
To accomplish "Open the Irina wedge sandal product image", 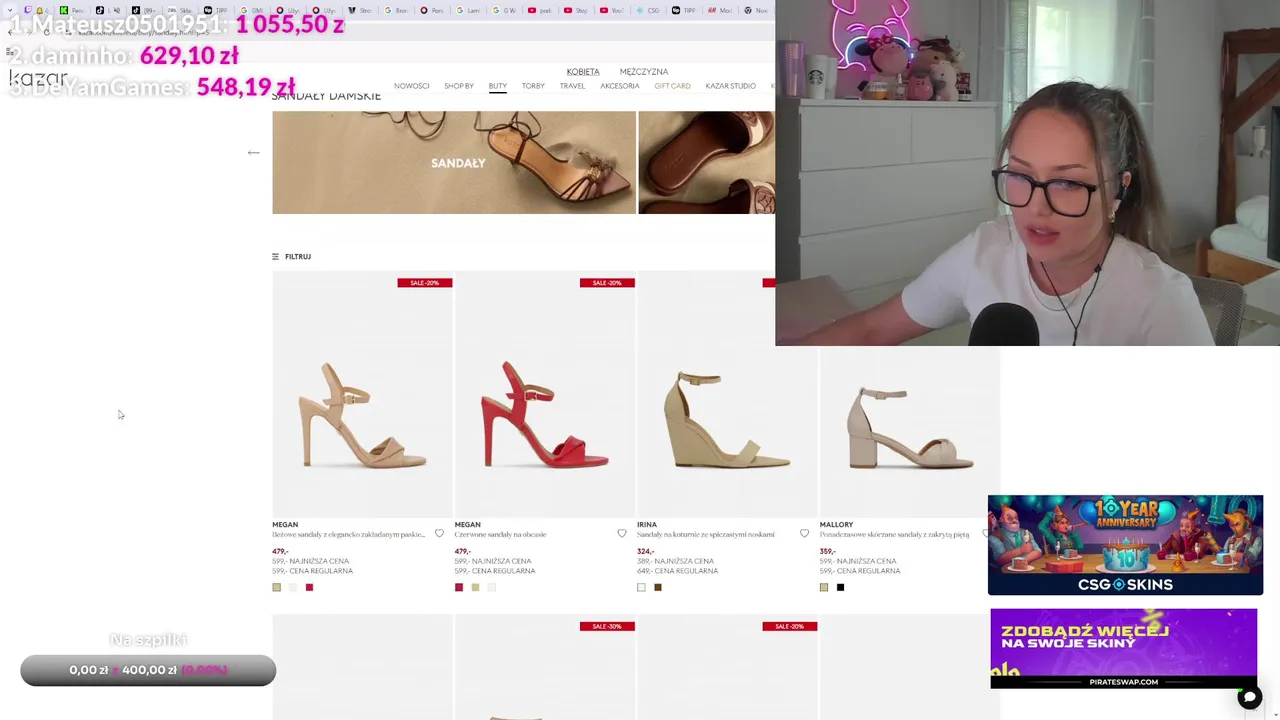I will point(727,395).
